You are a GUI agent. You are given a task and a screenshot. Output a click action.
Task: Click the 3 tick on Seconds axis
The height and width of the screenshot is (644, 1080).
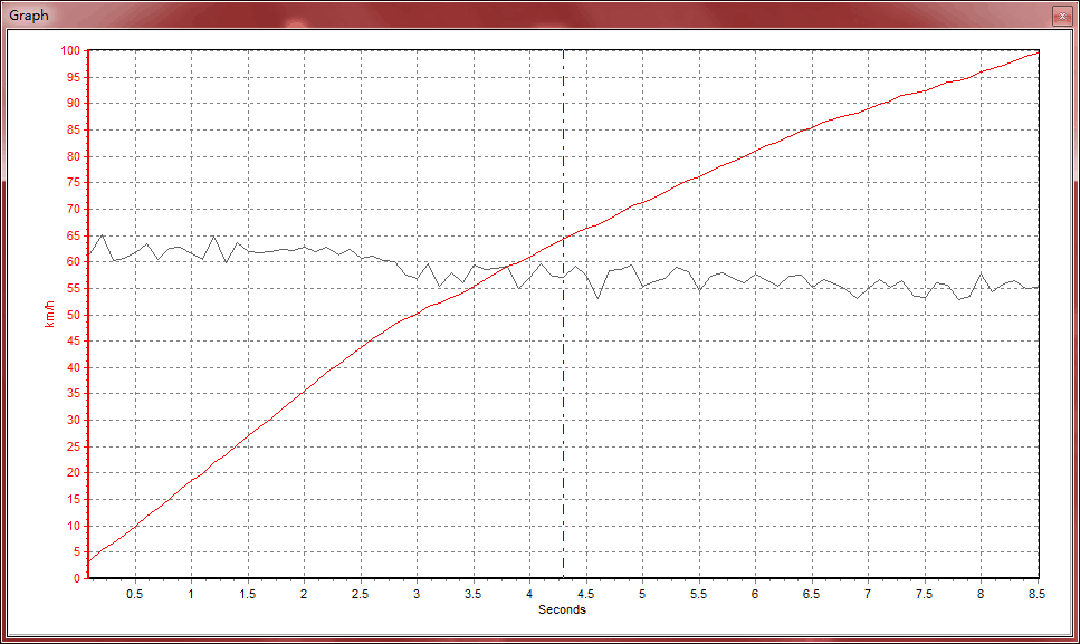pos(416,593)
